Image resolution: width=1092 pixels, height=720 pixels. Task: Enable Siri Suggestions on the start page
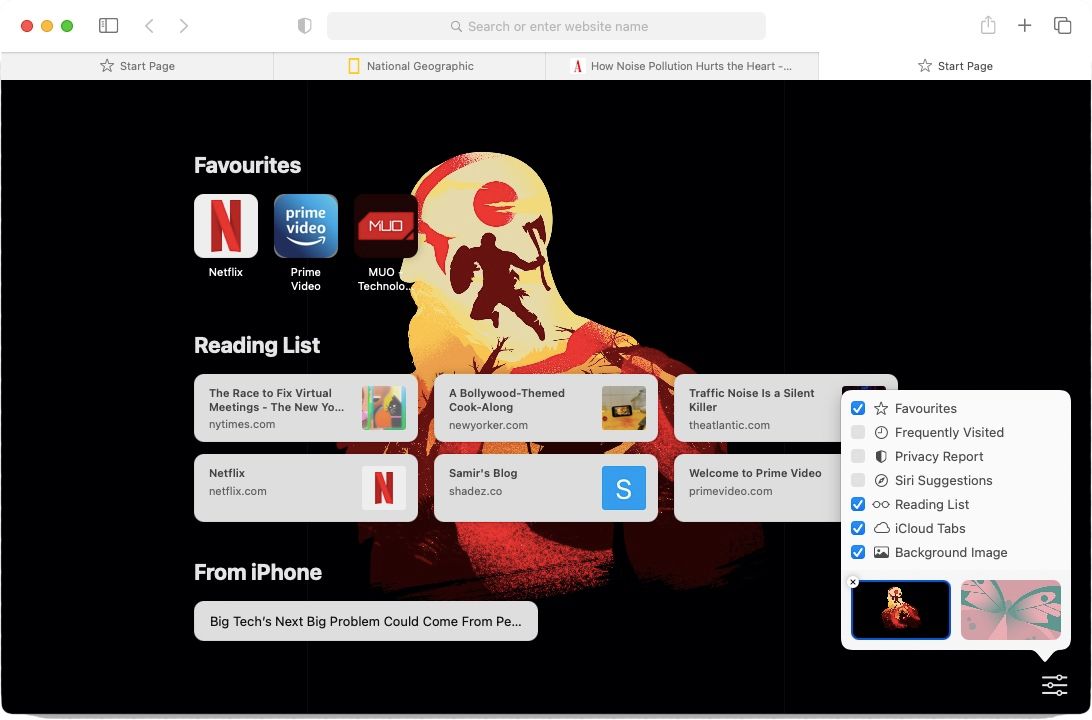(x=858, y=480)
